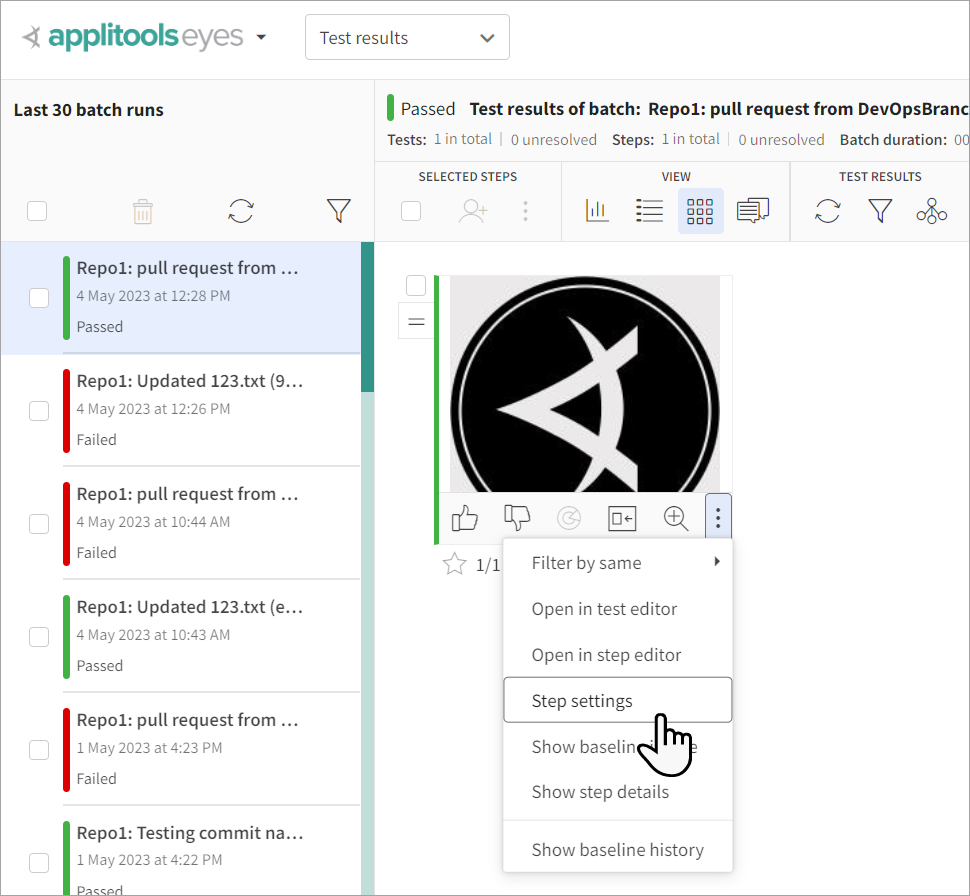Image resolution: width=970 pixels, height=896 pixels.
Task: Switch to the bar chart view
Action: 597,211
